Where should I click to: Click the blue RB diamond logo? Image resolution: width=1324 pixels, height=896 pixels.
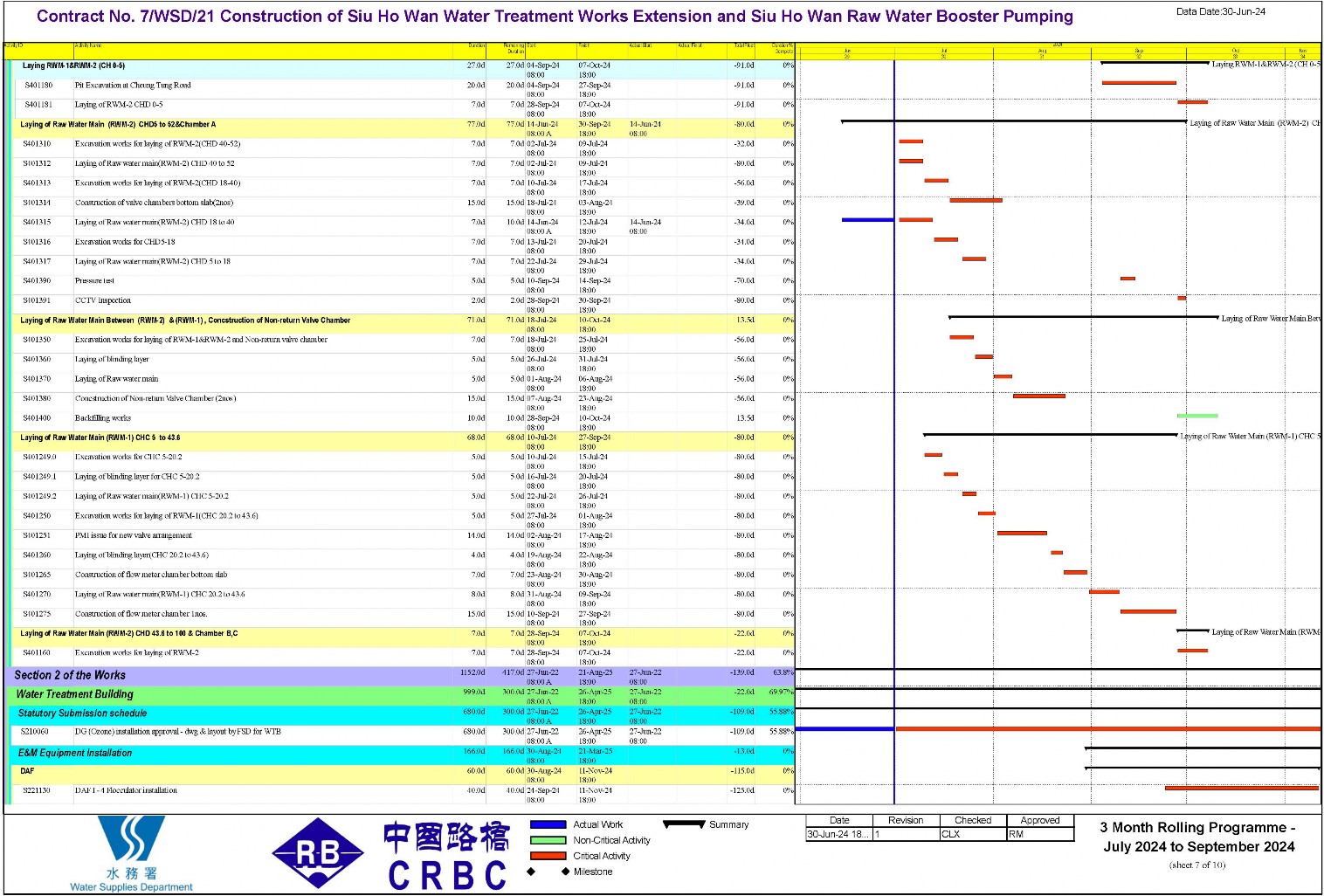pyautogui.click(x=318, y=853)
